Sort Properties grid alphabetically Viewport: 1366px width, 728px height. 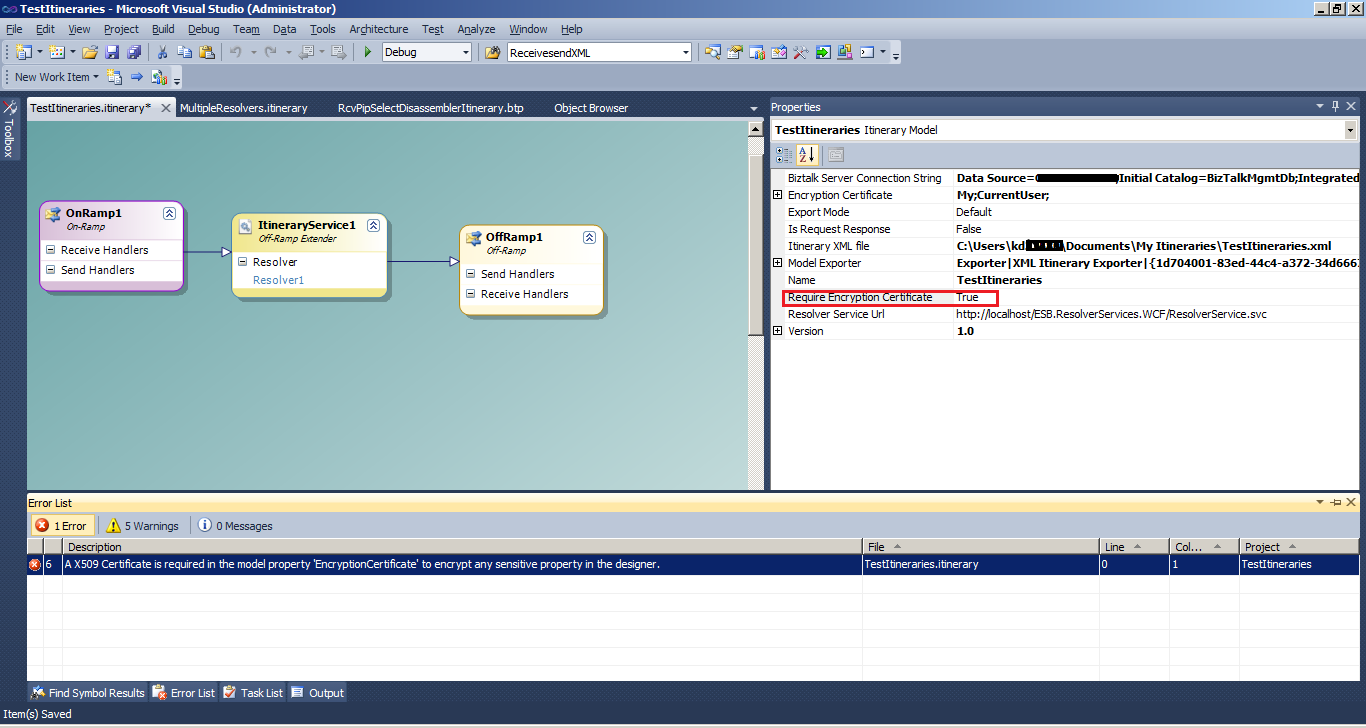(807, 155)
